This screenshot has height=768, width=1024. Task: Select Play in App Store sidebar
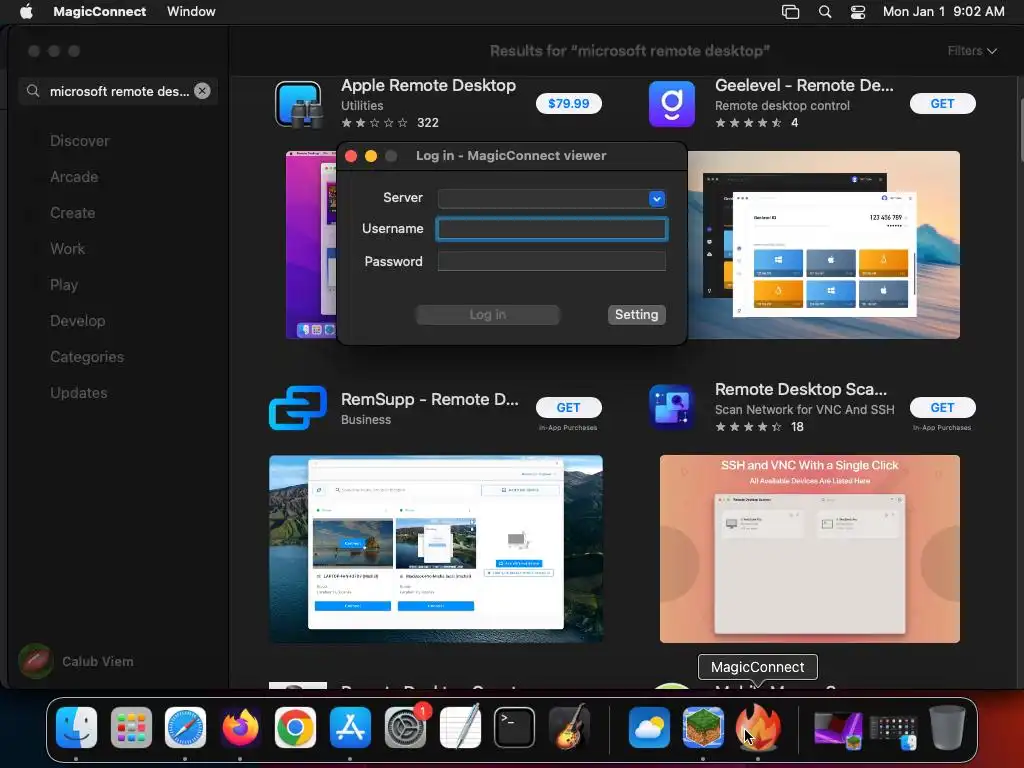[x=64, y=285]
